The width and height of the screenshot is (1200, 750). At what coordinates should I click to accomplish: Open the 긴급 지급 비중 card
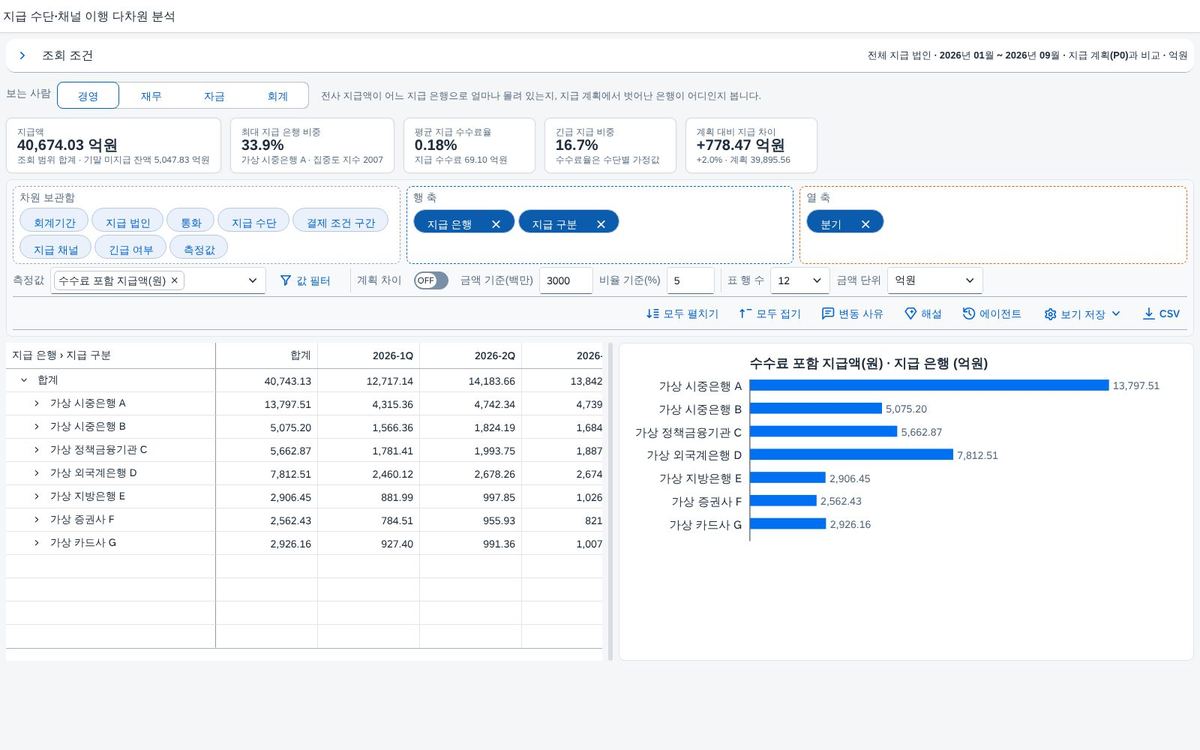(x=610, y=145)
